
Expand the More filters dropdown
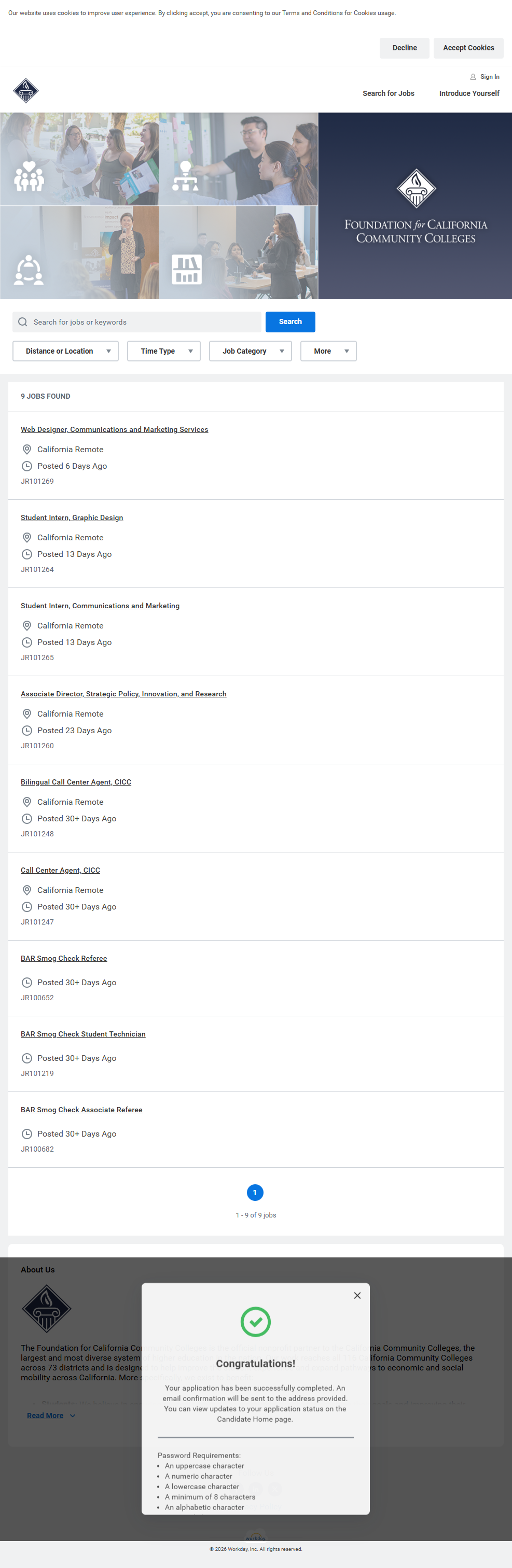[x=328, y=351]
